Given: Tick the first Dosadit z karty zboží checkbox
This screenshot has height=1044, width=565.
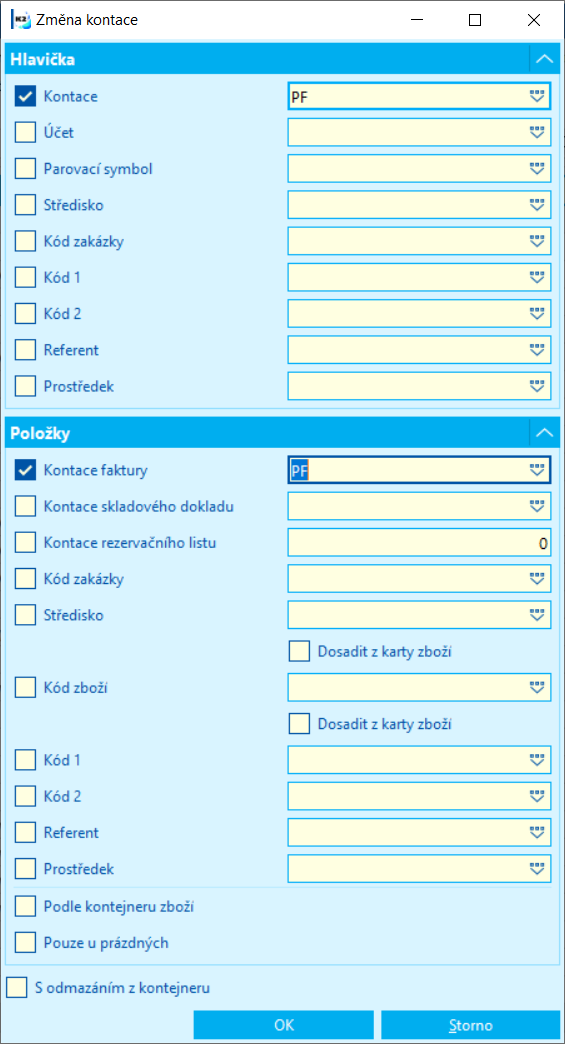Looking at the screenshot, I should pyautogui.click(x=299, y=651).
